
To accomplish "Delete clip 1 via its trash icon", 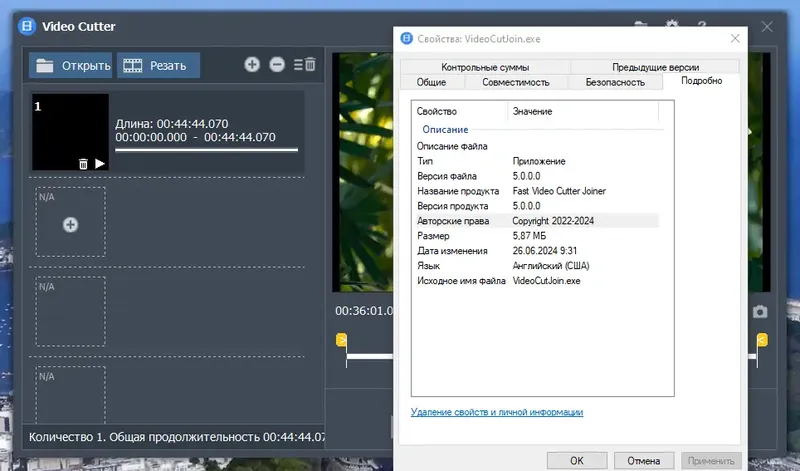I will coord(83,164).
